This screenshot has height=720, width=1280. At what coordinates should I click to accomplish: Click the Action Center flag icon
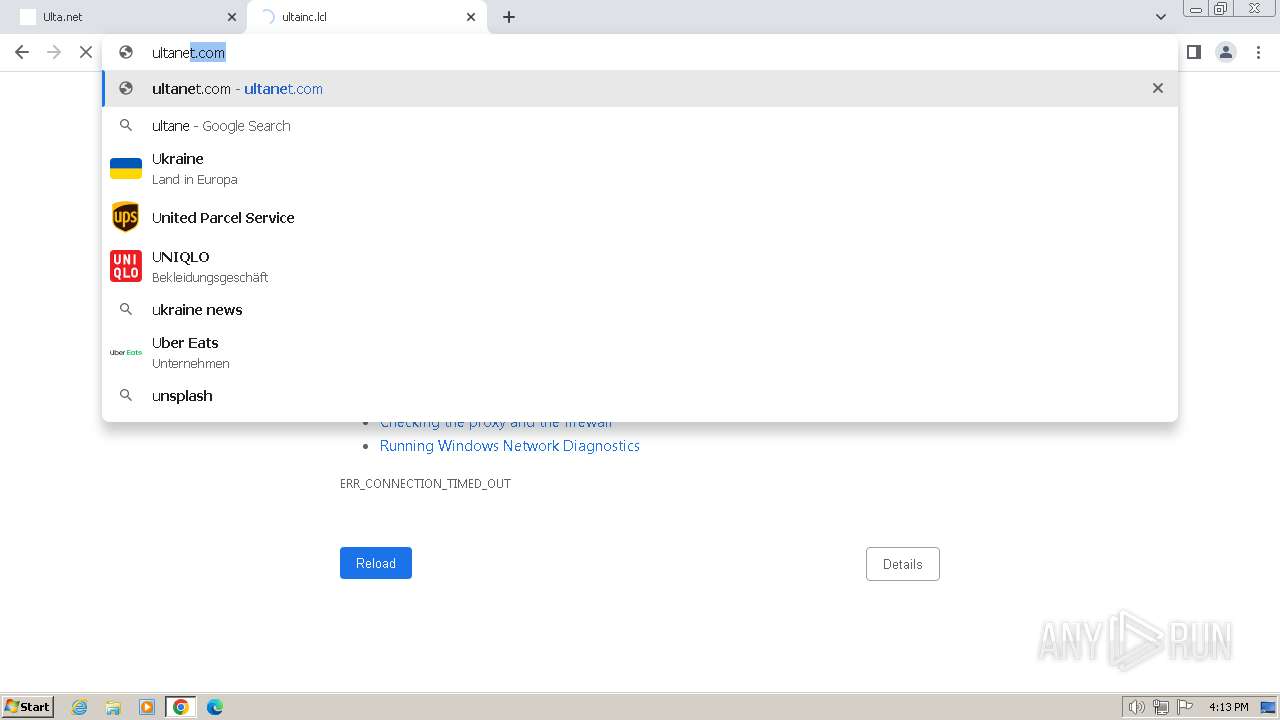click(x=1185, y=707)
